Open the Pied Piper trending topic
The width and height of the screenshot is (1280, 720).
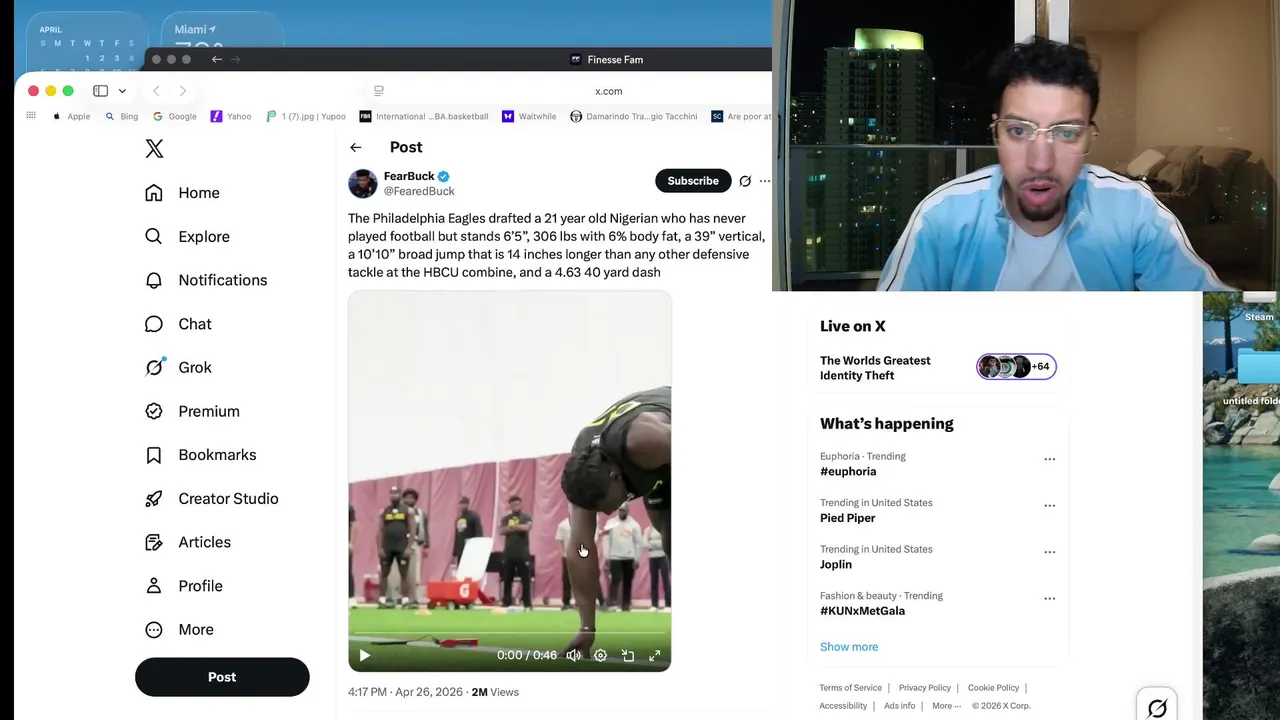tap(848, 518)
